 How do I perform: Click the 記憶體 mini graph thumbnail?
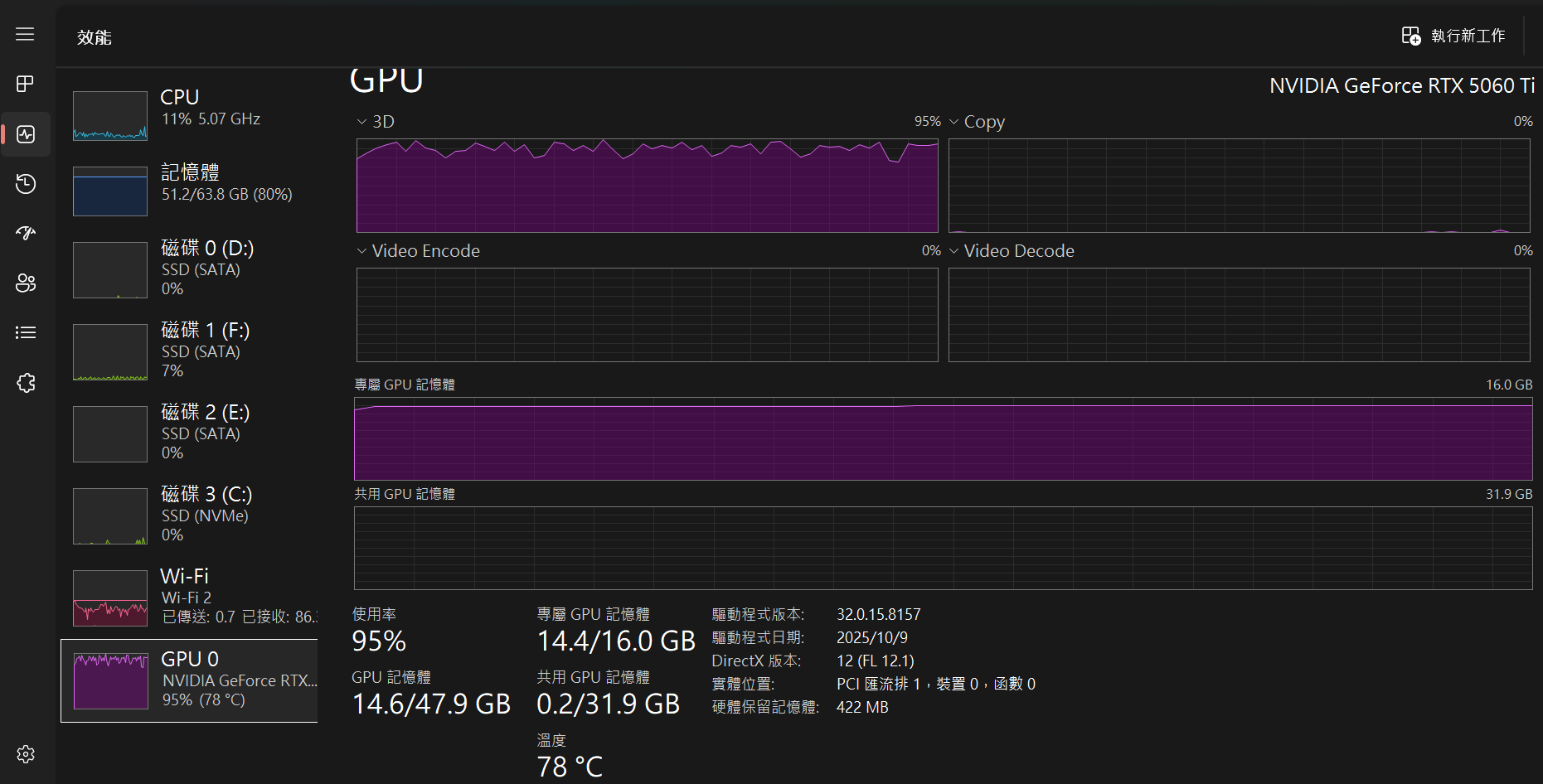click(x=110, y=191)
